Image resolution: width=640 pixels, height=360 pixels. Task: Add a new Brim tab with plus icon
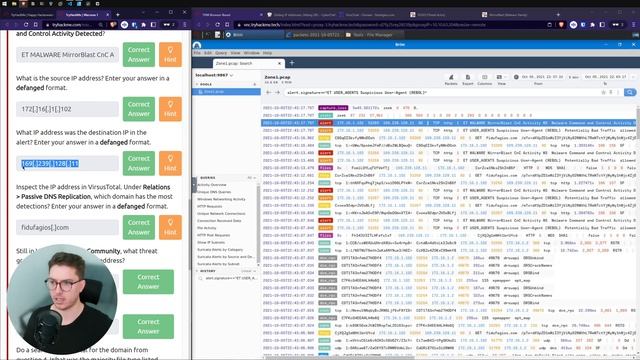(x=292, y=63)
